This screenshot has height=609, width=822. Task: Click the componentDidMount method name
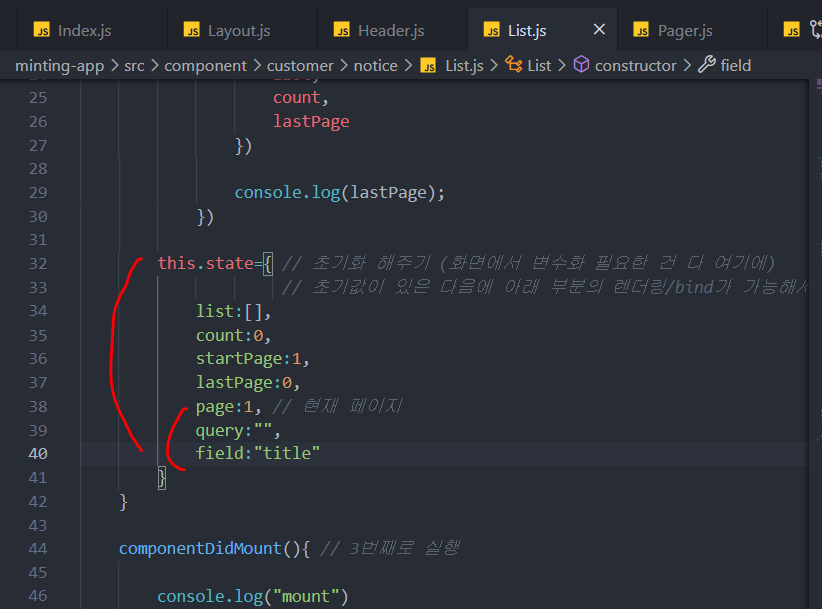click(200, 548)
